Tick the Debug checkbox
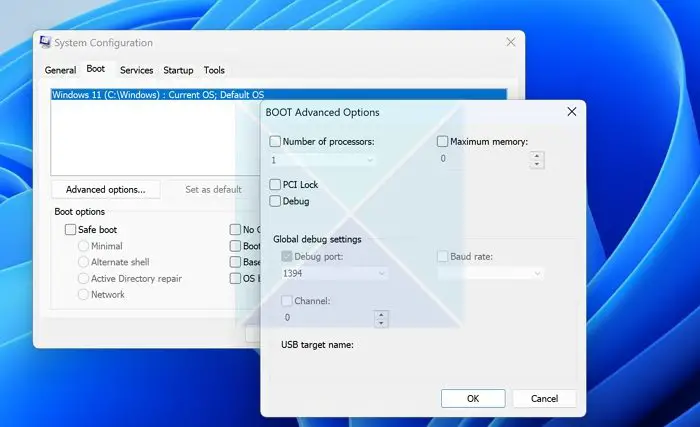The image size is (700, 427). pos(275,201)
